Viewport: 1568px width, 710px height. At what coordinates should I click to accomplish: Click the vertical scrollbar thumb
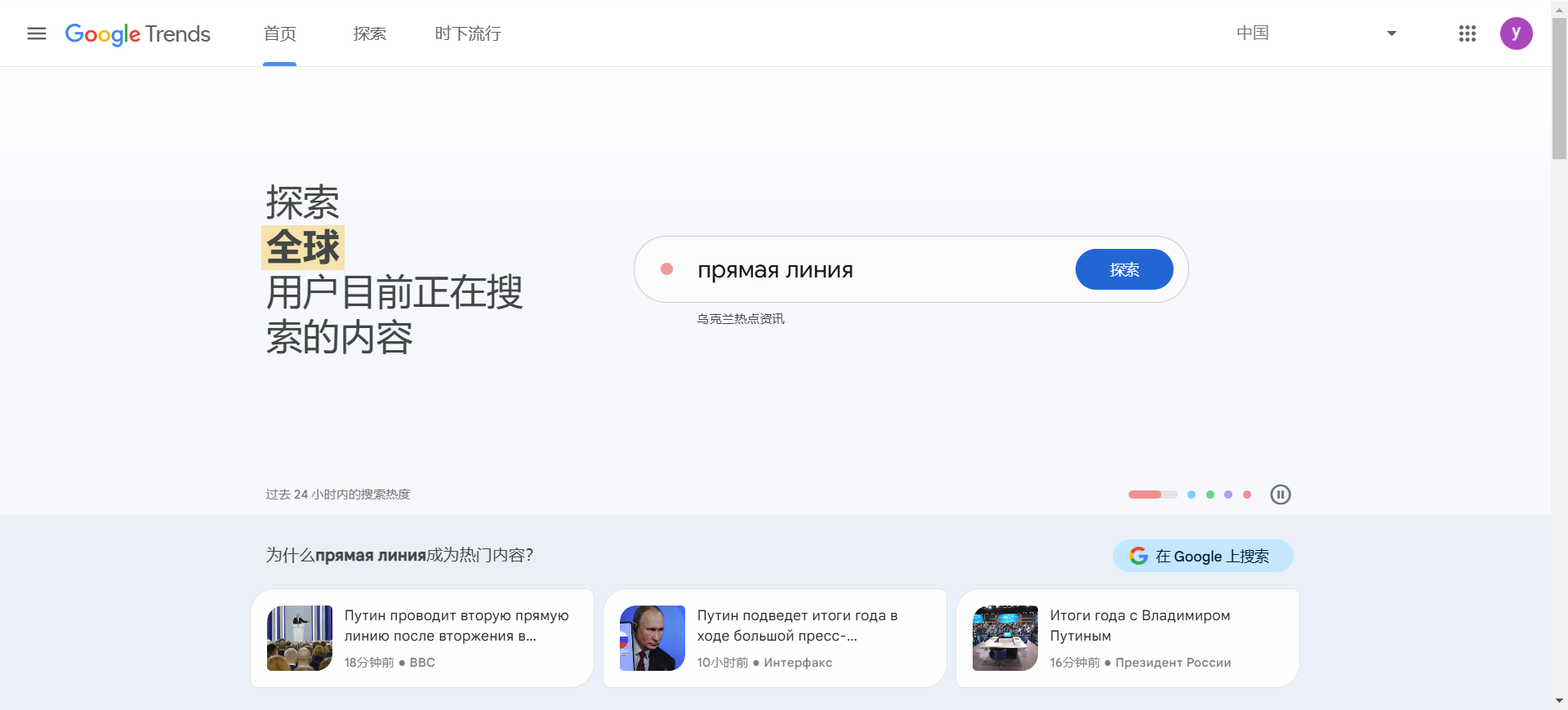[1559, 88]
